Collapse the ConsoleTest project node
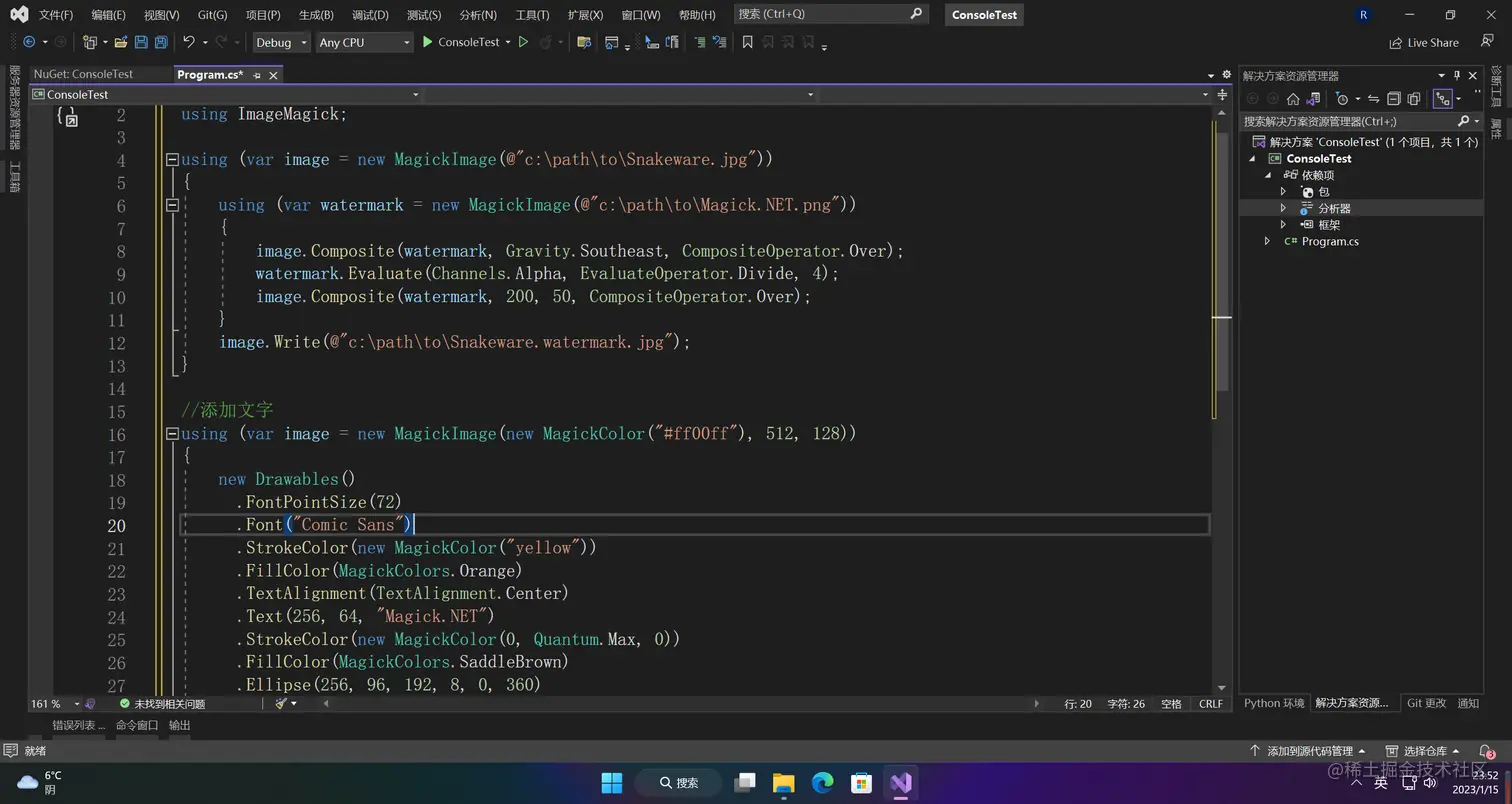Screen dimensions: 1512x804 pyautogui.click(x=1252, y=159)
